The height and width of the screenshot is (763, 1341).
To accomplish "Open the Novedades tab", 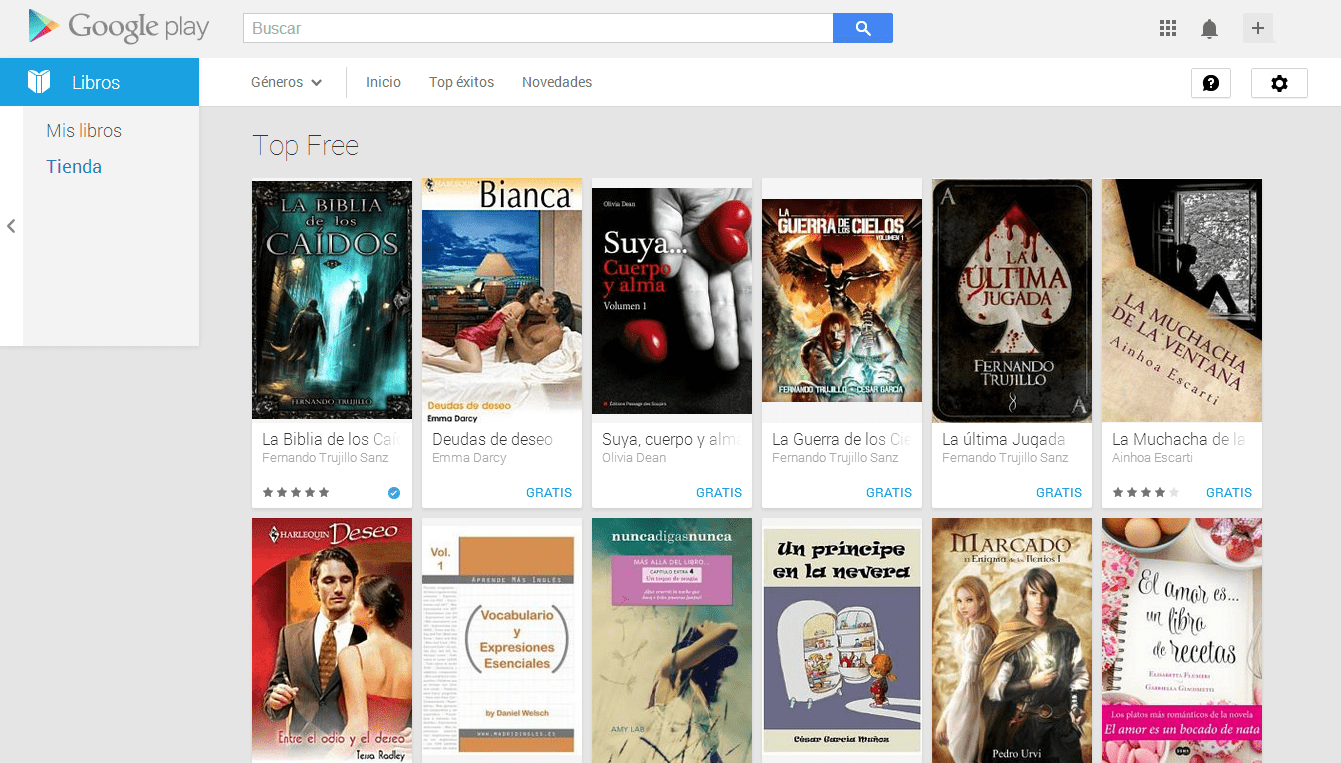I will [557, 82].
